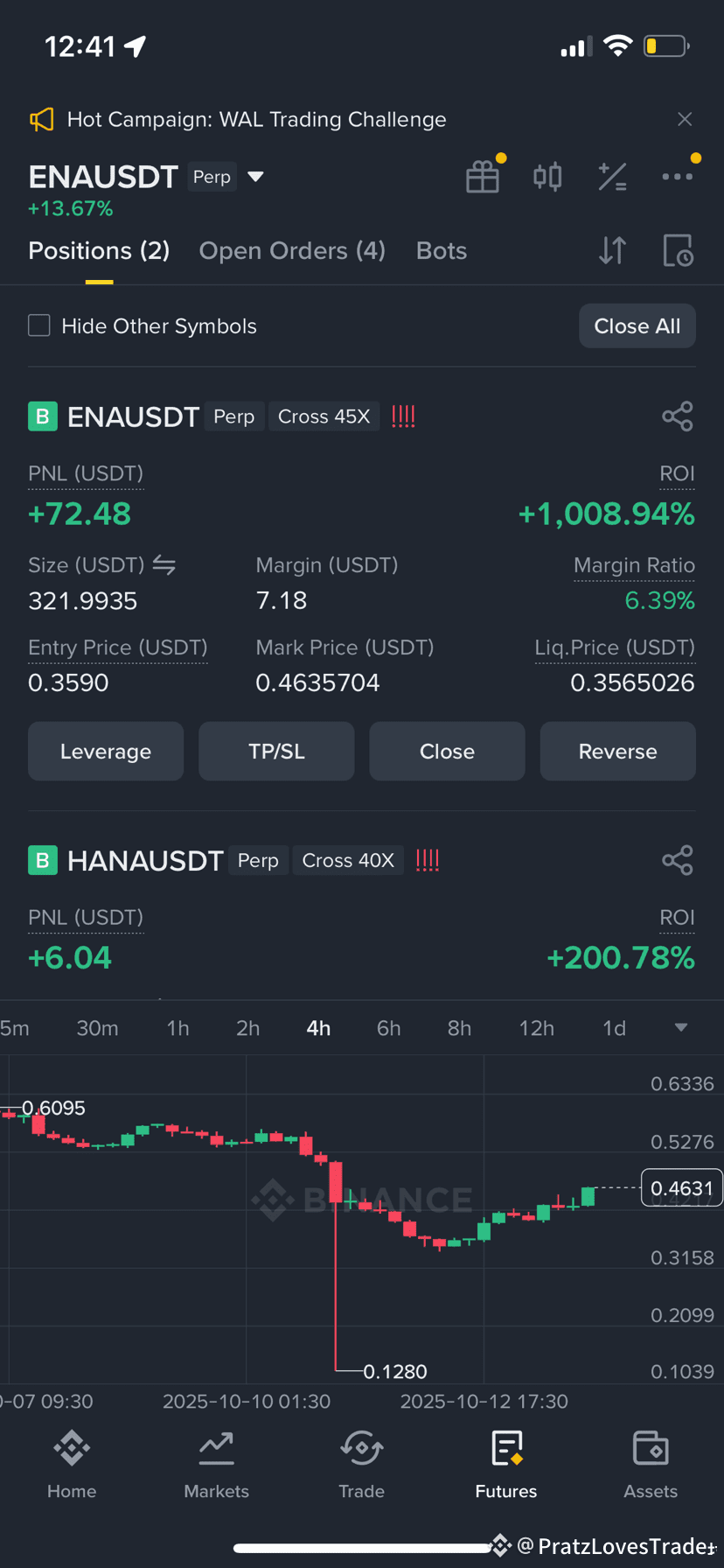Tap the HANAUSDT Cross 40X badge
Image resolution: width=724 pixels, height=1568 pixels.
348,860
